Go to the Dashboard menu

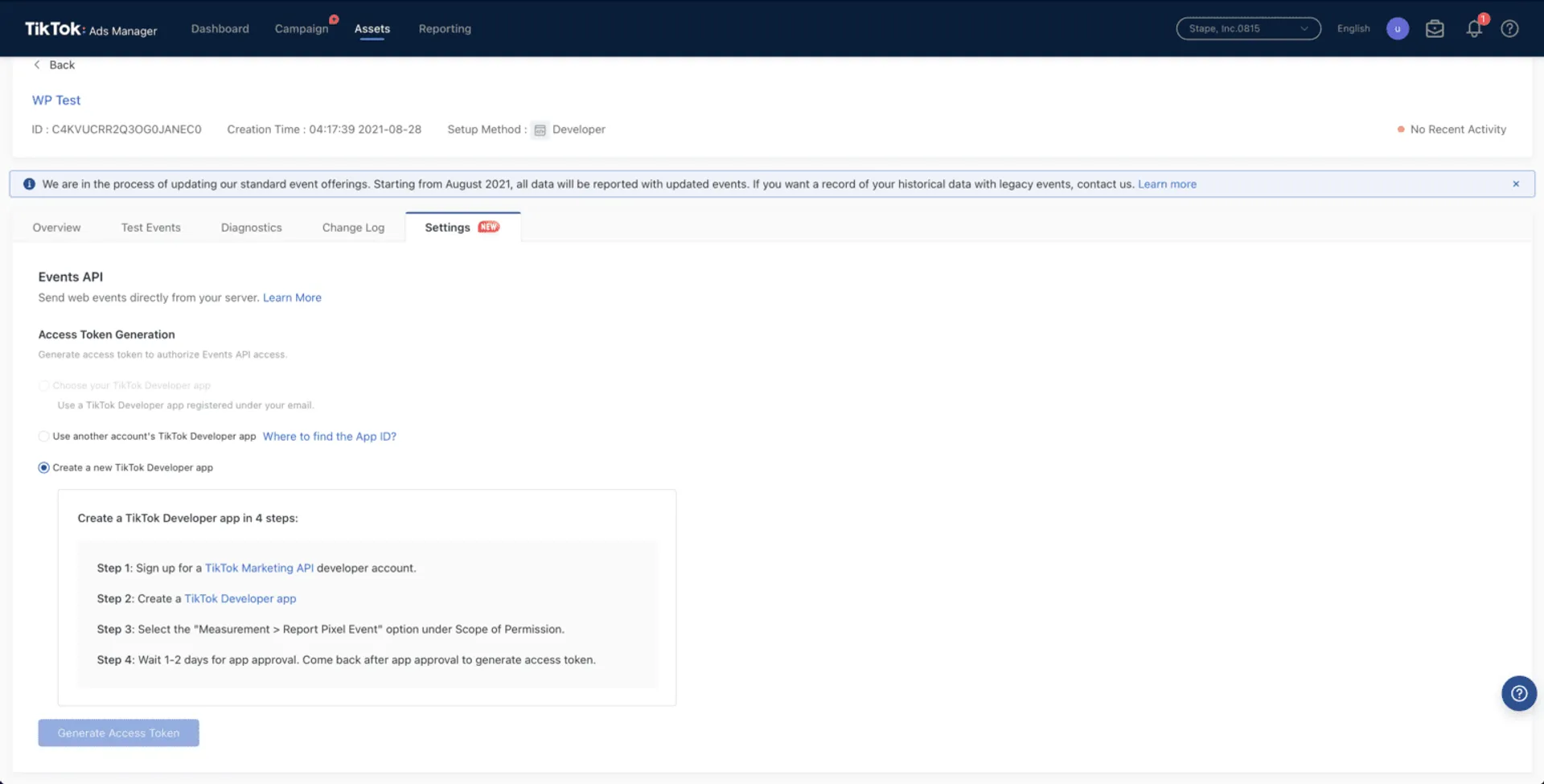tap(220, 29)
